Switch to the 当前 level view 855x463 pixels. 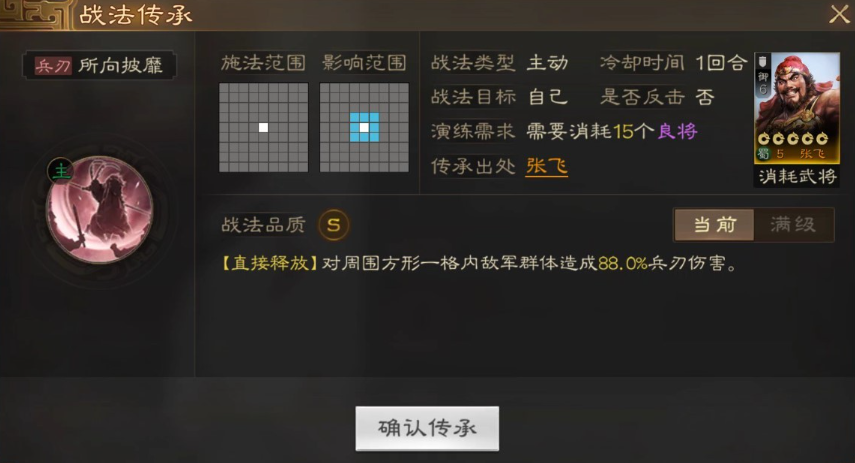point(715,225)
